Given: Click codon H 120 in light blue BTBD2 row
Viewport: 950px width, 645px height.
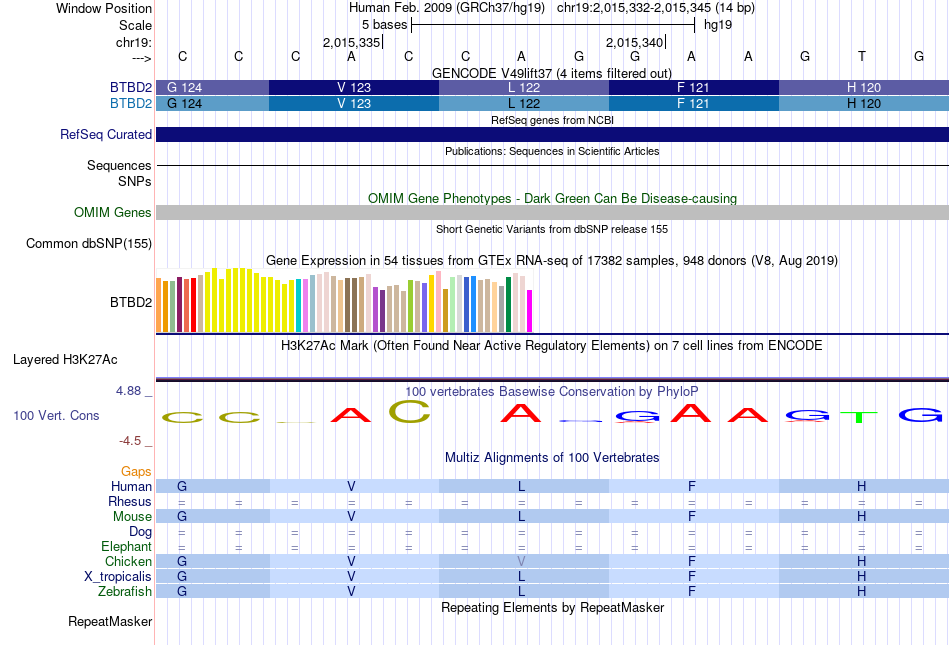Looking at the screenshot, I should coord(864,104).
